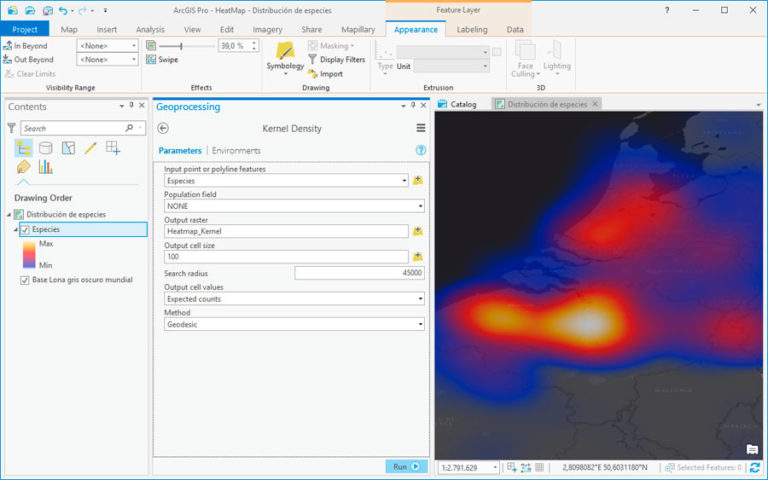Switch to the Imagery ribbon tab
The height and width of the screenshot is (480, 768).
pos(267,29)
